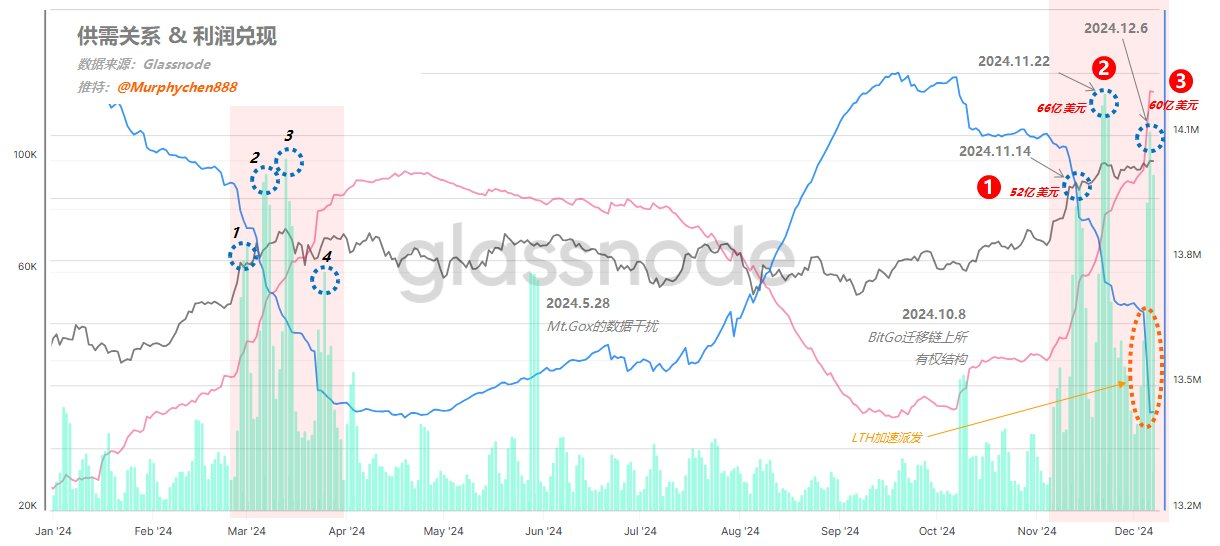Click the 100K left axis label

click(24, 156)
